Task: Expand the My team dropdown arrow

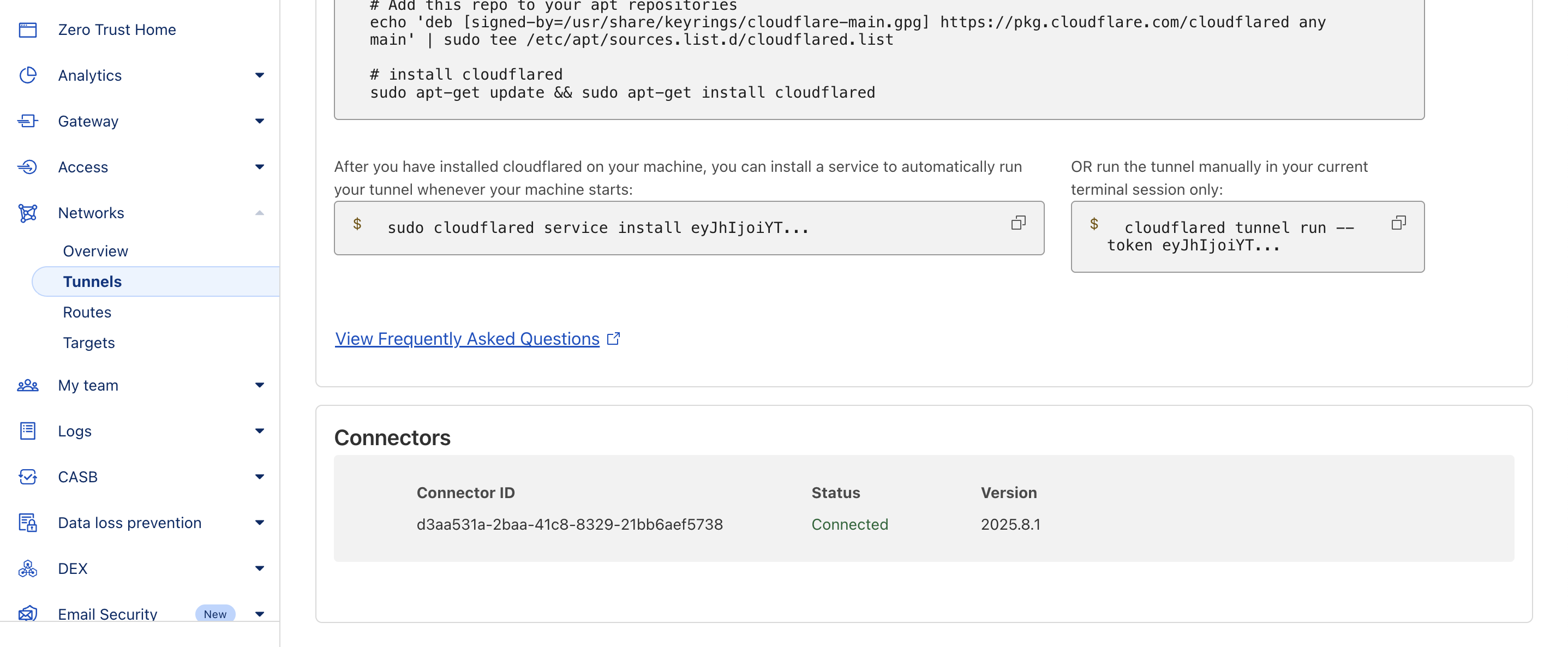Action: point(259,385)
